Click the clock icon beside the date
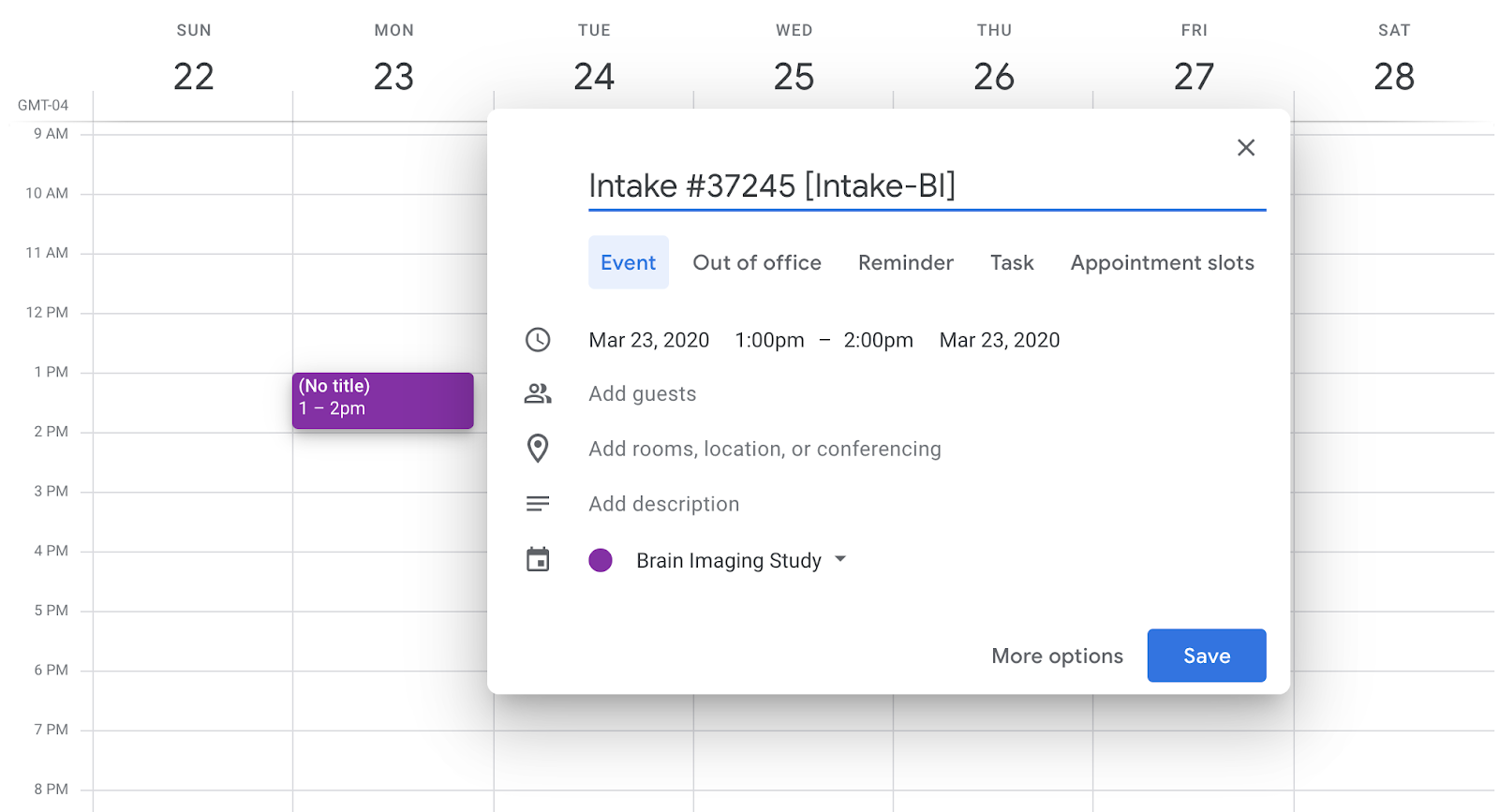Screen dimensions: 1499x812 coord(538,340)
